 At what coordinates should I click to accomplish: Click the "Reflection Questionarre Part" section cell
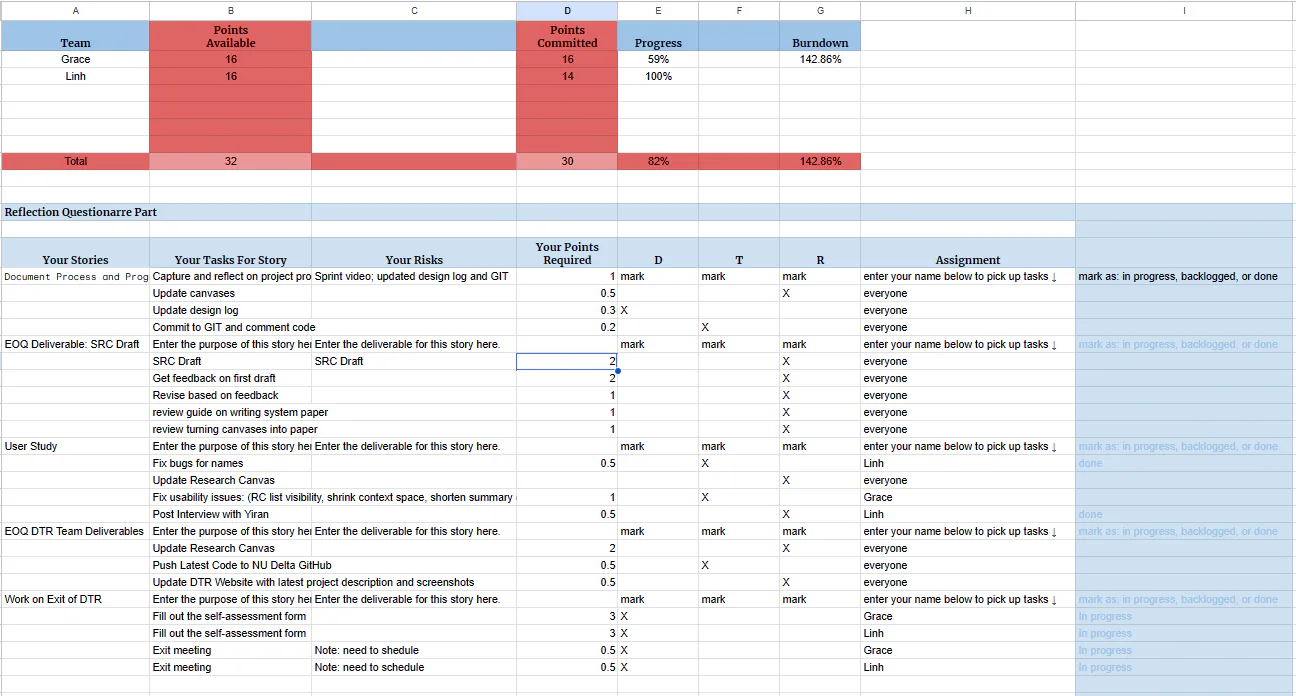81,212
